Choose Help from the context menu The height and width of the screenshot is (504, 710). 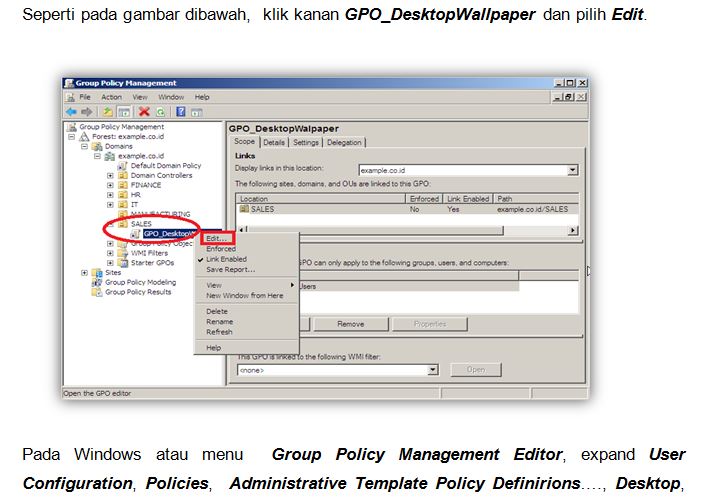point(213,348)
